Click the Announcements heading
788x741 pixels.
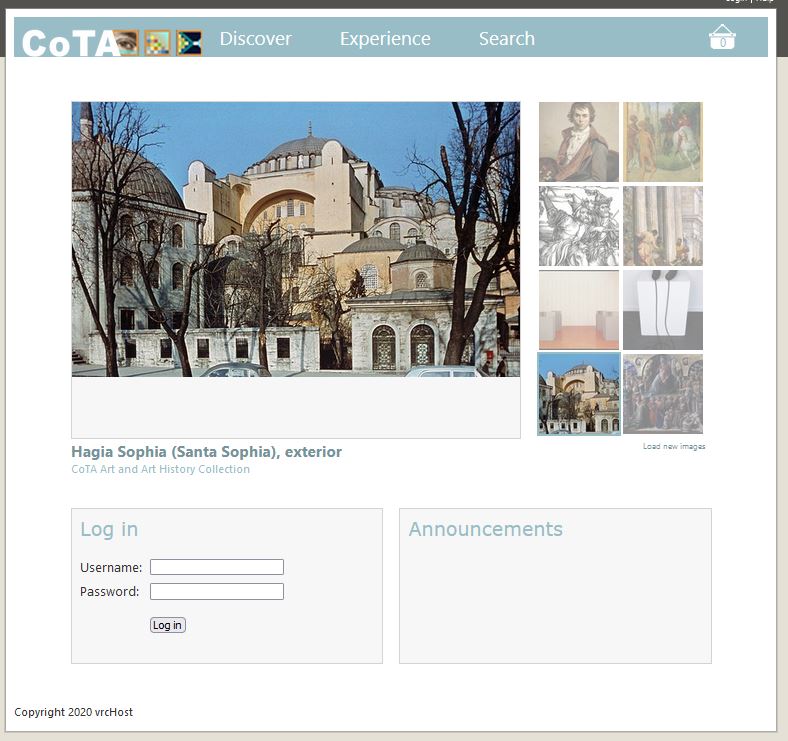click(485, 529)
